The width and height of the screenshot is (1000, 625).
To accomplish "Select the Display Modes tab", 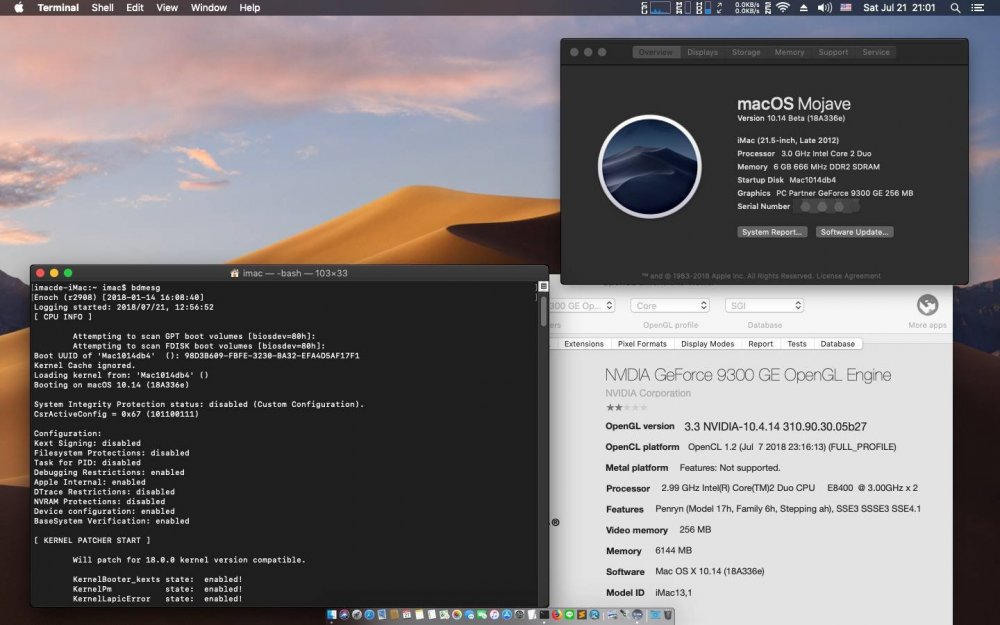I will click(707, 344).
